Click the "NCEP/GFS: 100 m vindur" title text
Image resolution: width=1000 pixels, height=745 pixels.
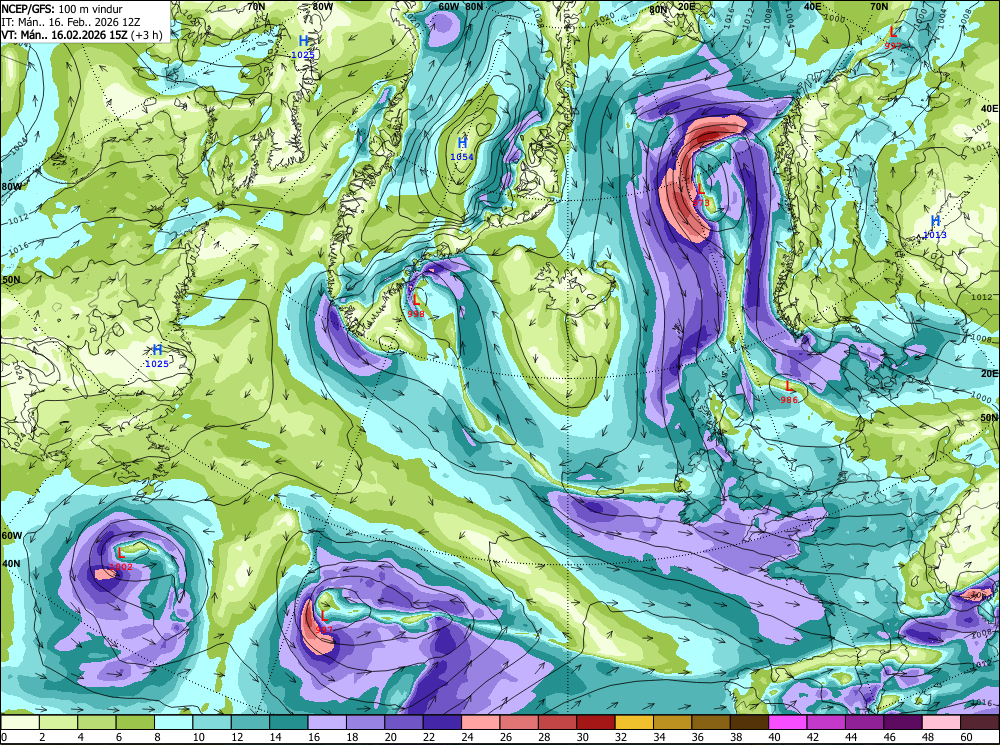click(62, 9)
